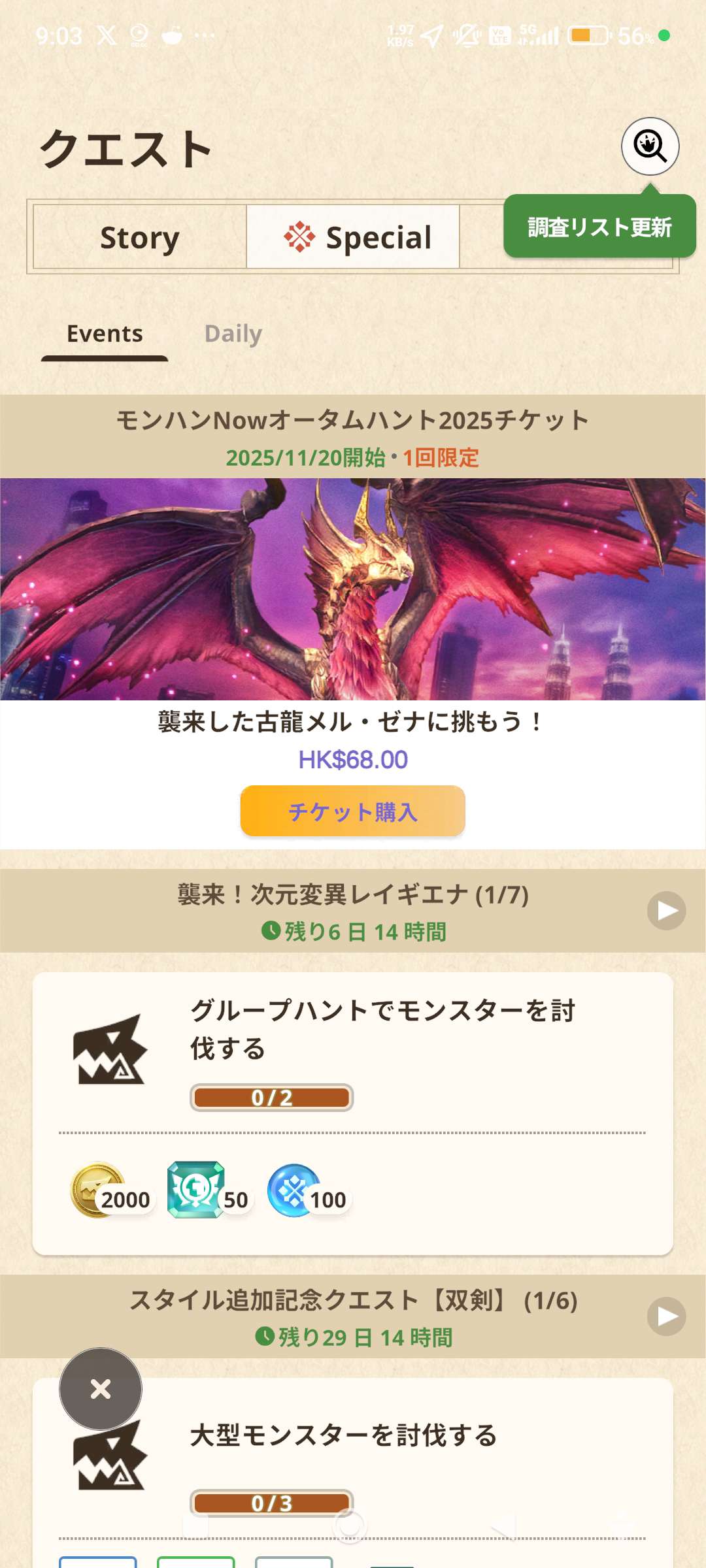Tap the green gem reward icon 50
The width and height of the screenshot is (706, 1568).
coord(195,1190)
